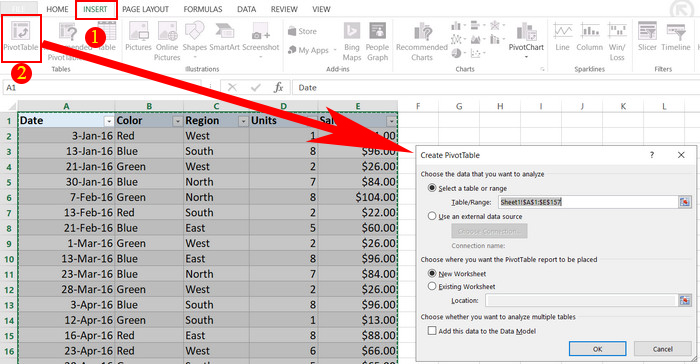Image resolution: width=700 pixels, height=364 pixels.
Task: Click the East cell in row 8
Action: 216,228
